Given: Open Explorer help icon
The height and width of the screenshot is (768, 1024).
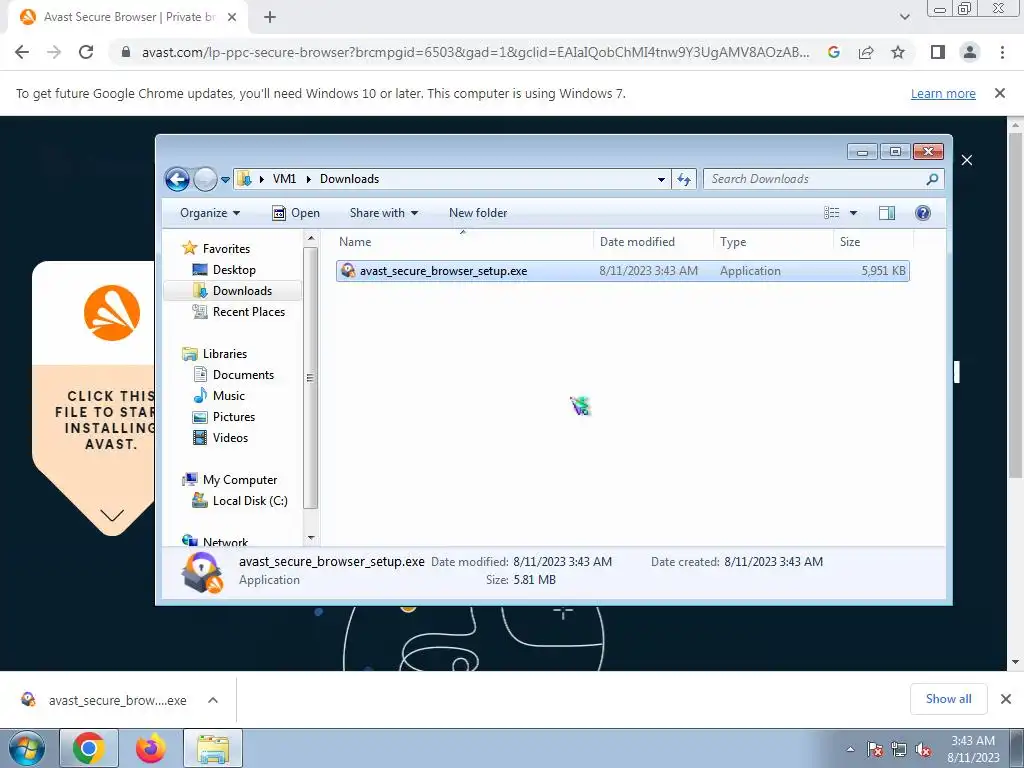Looking at the screenshot, I should click(x=923, y=213).
